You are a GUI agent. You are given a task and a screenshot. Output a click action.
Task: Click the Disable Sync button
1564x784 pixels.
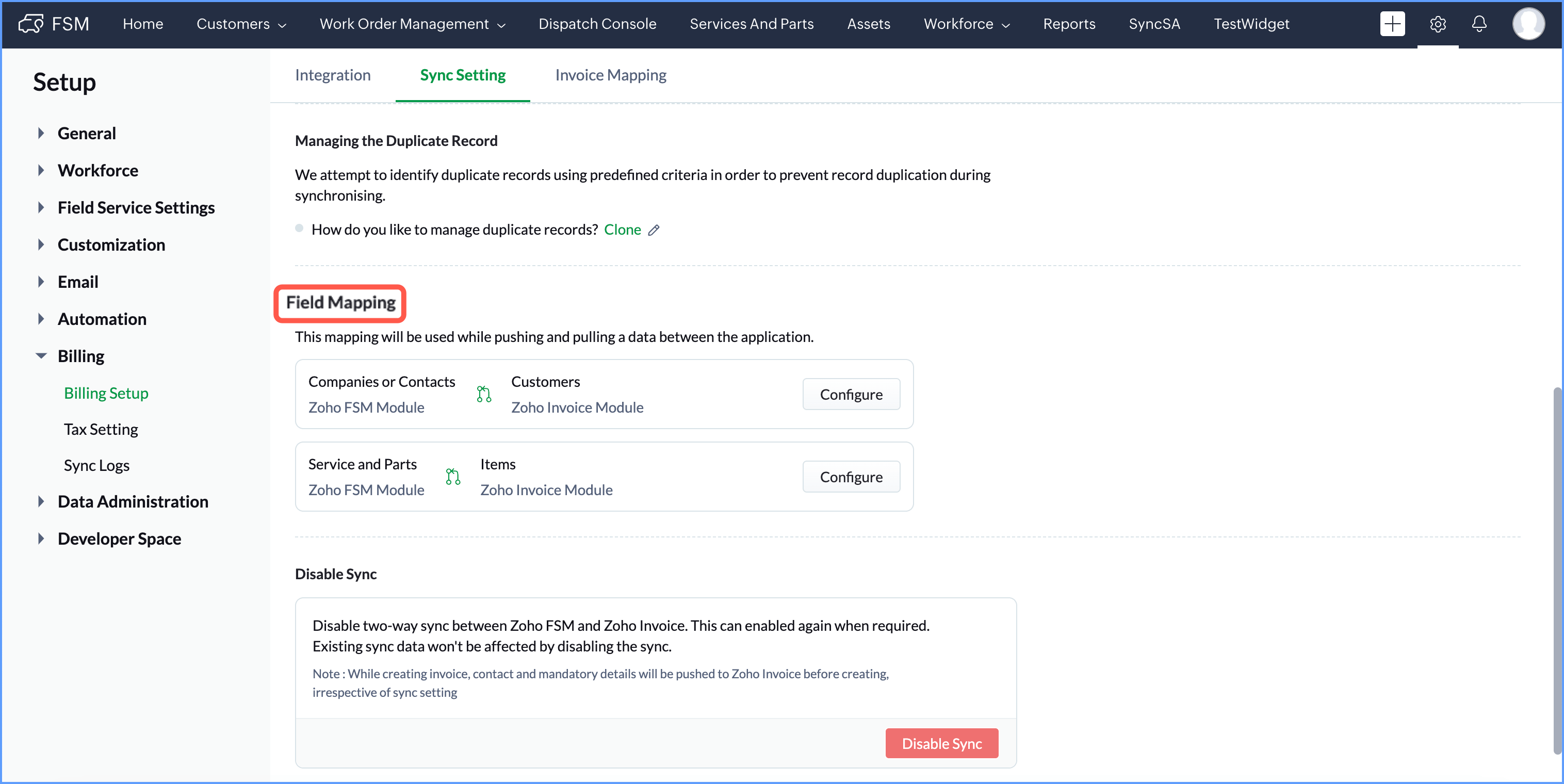941,743
